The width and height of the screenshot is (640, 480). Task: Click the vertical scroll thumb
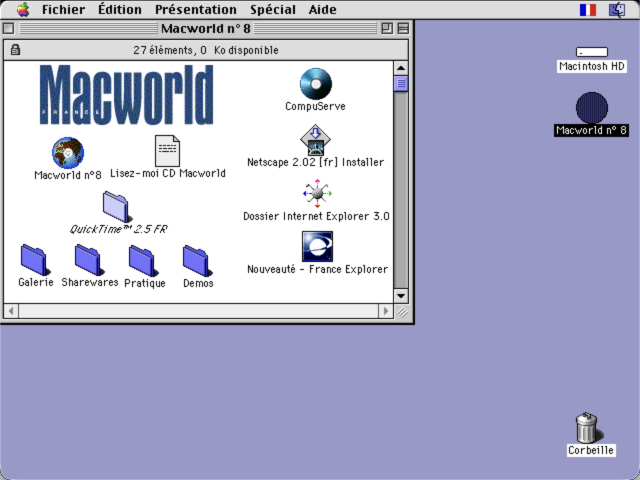401,83
